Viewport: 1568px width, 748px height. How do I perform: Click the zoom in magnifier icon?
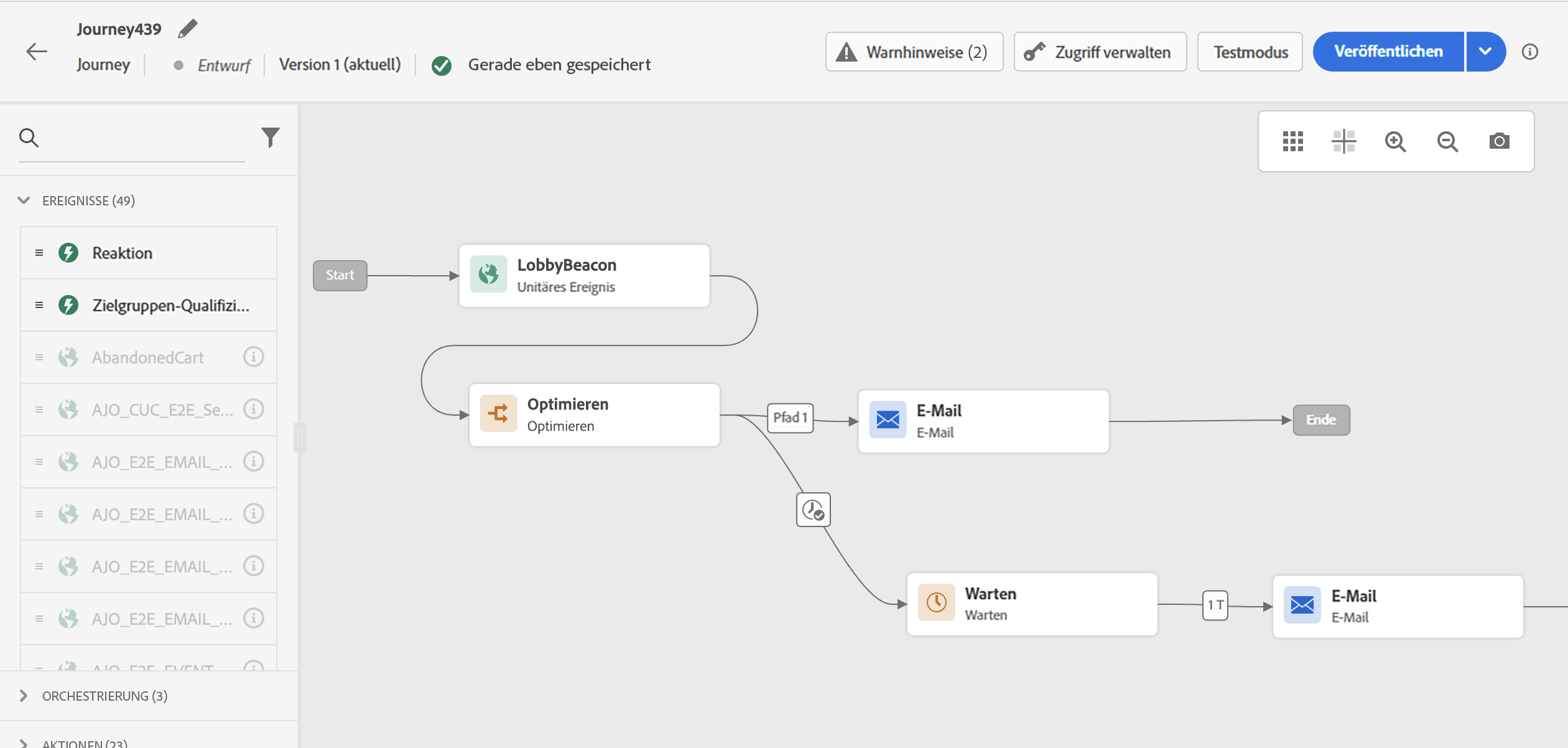[1395, 141]
